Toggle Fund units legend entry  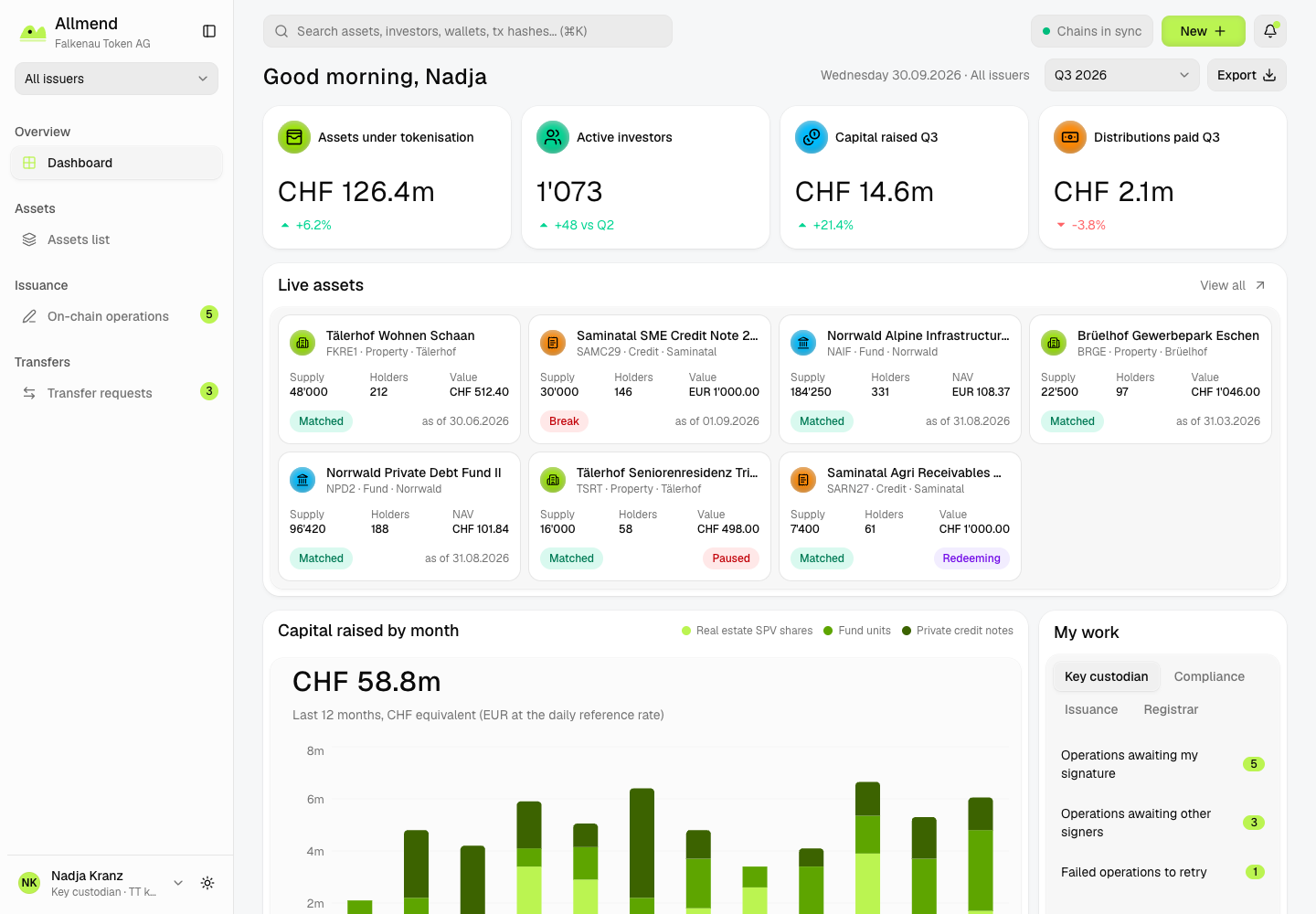click(857, 631)
